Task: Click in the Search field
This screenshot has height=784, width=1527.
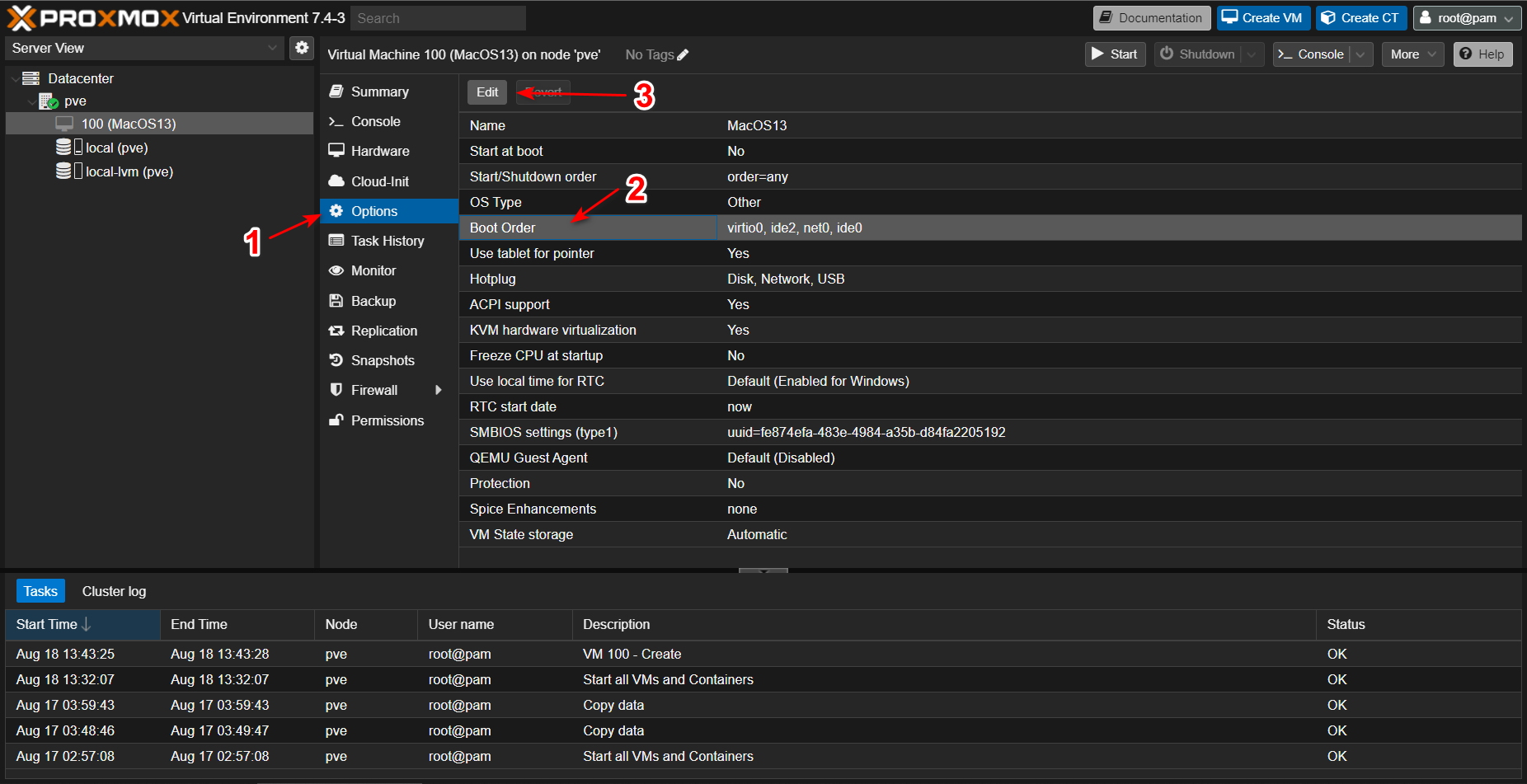Action: 437,18
